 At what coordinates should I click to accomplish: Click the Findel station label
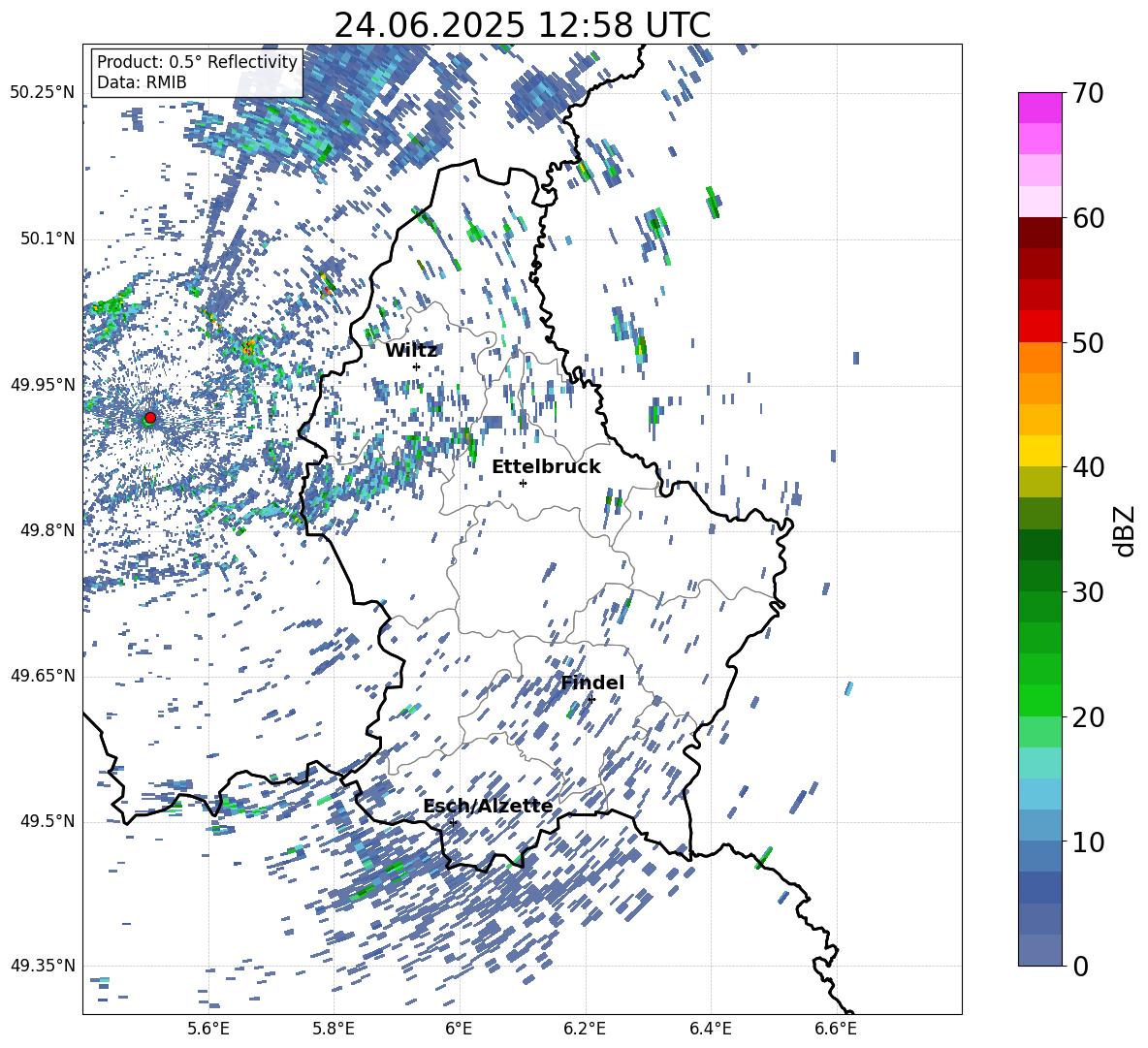pyautogui.click(x=592, y=683)
